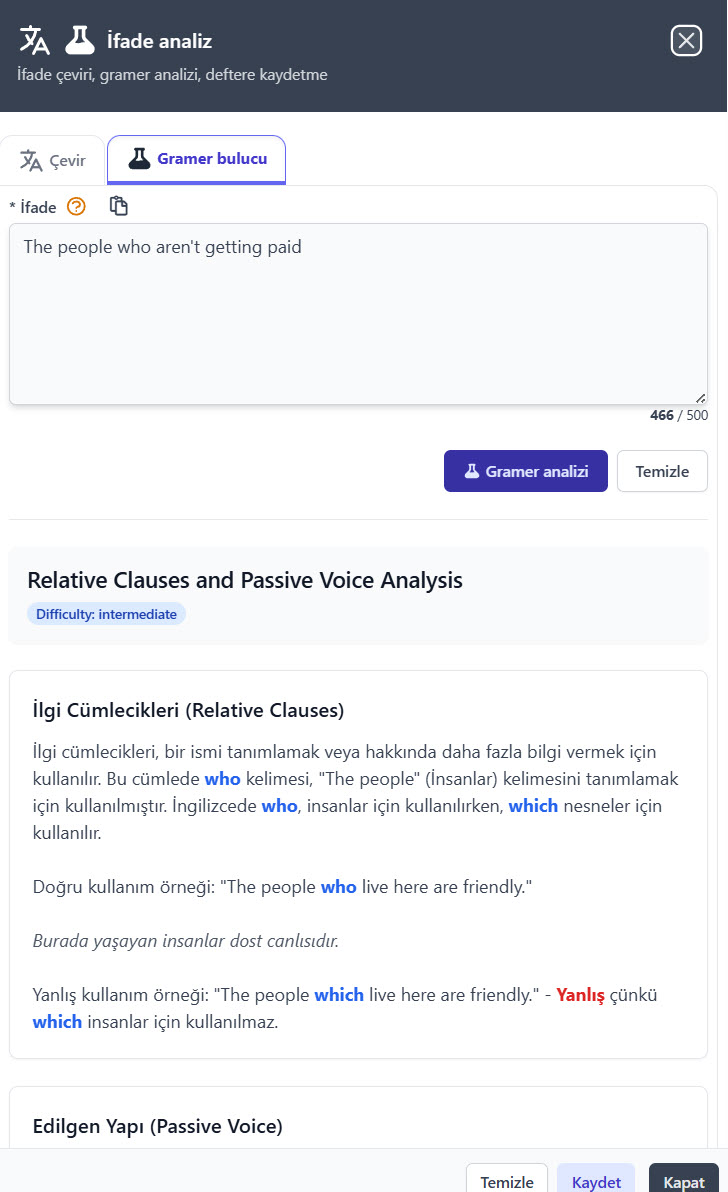Select the Gramer bulucu tab
The height and width of the screenshot is (1192, 728).
(x=197, y=159)
